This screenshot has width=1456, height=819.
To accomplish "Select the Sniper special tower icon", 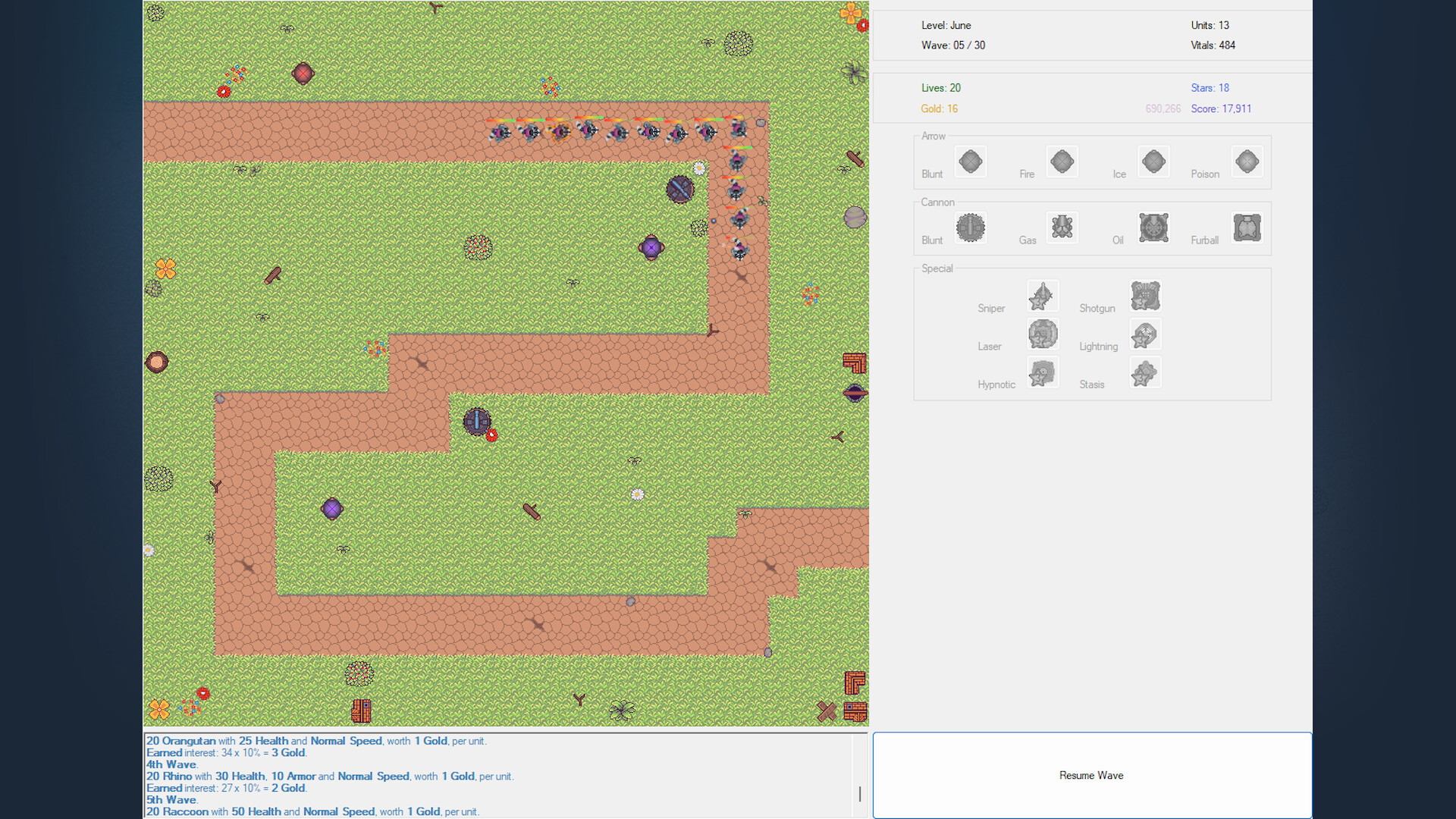I will point(1043,297).
